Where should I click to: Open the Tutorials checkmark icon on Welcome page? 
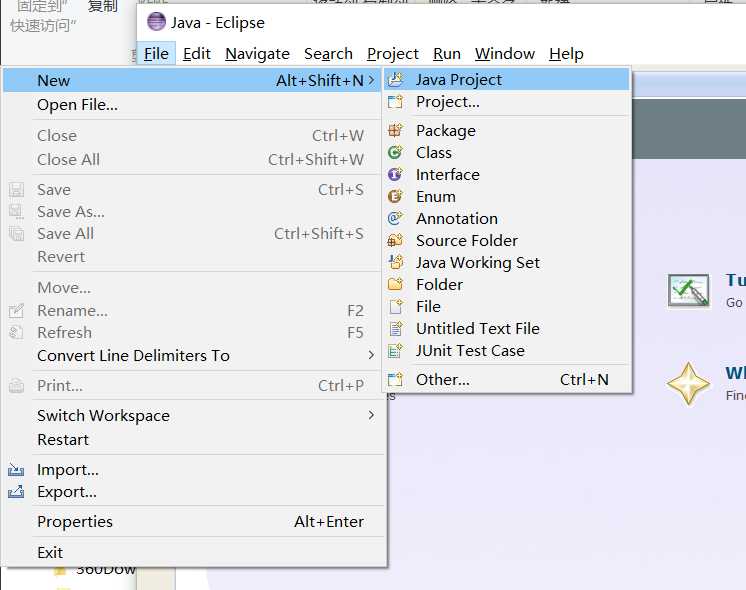[688, 290]
